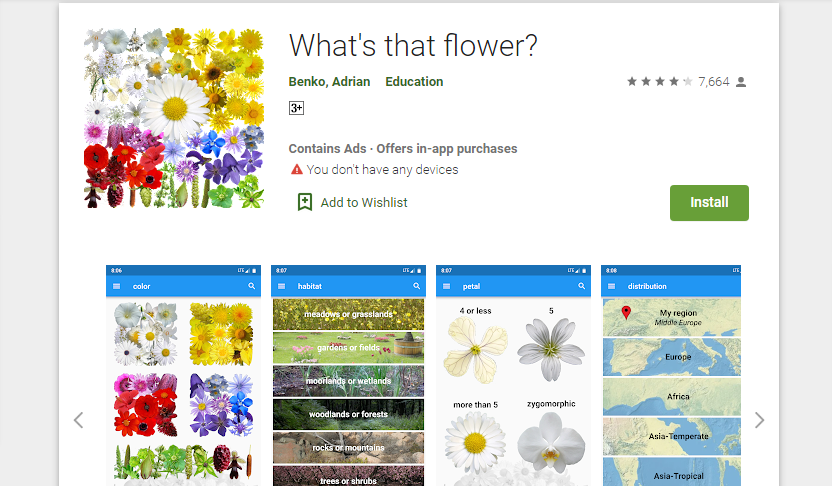
Task: Open the petal screenshot thumbnail
Action: click(x=514, y=376)
